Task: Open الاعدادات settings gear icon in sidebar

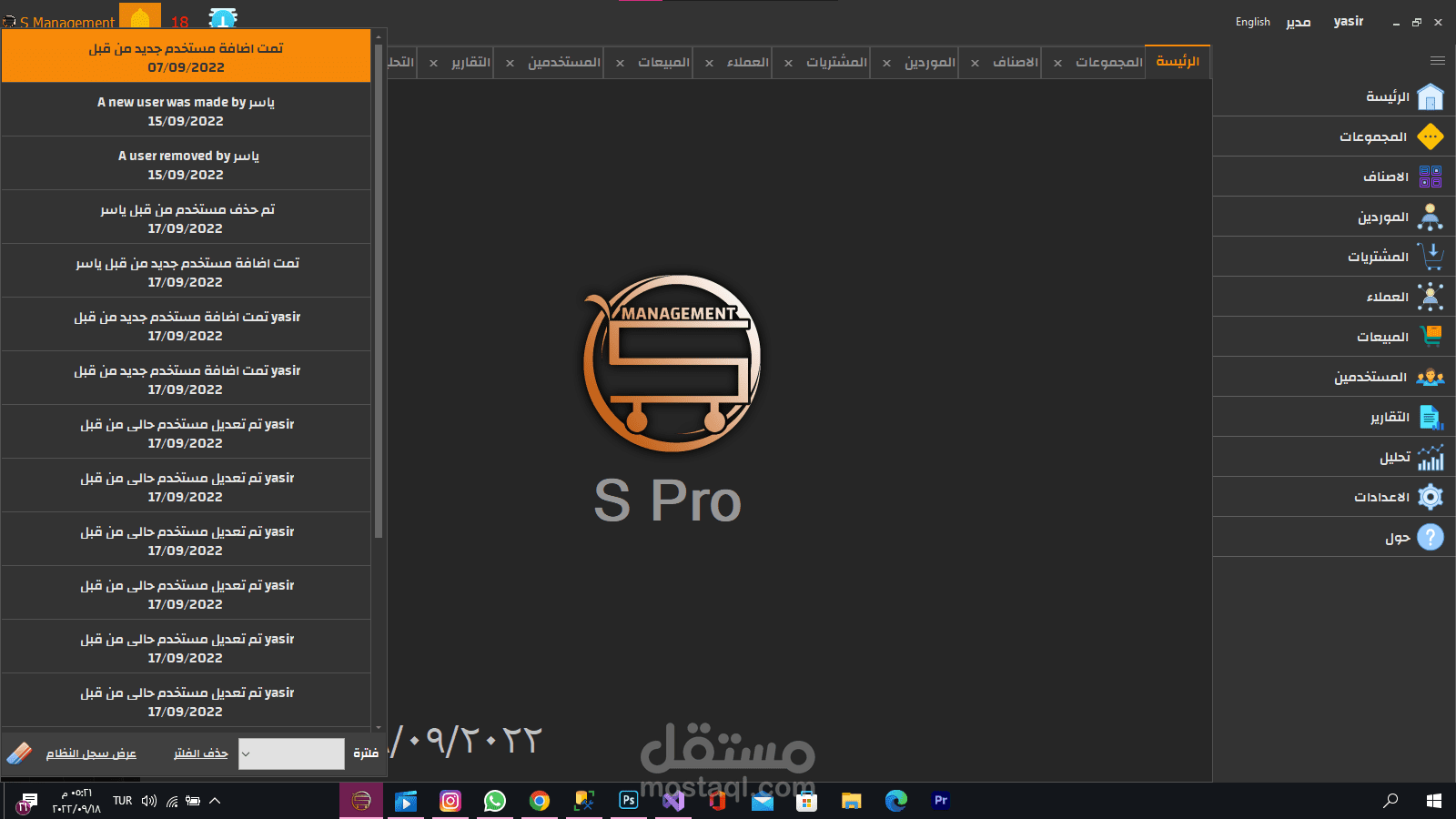Action: click(1431, 497)
